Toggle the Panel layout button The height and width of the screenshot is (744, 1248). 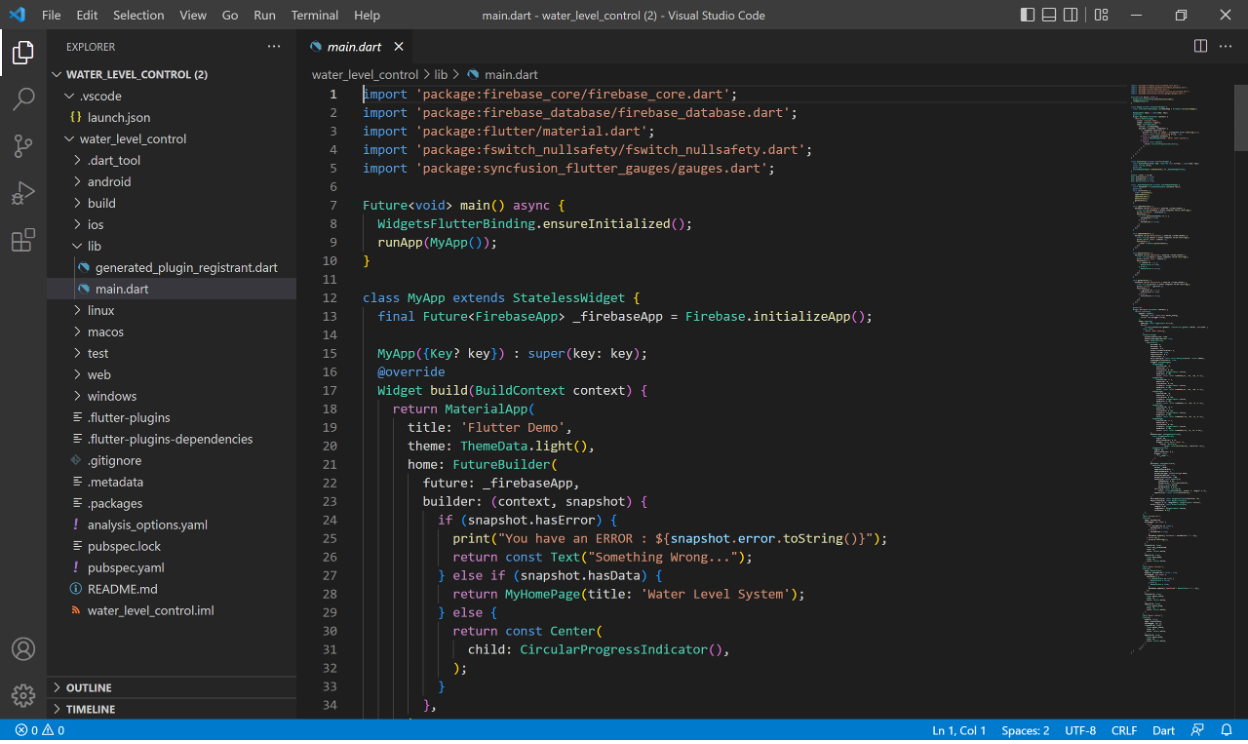(x=1049, y=15)
